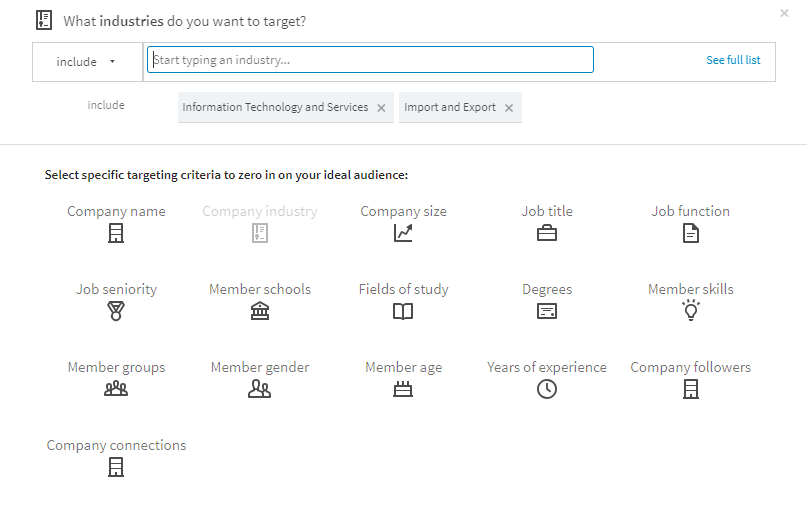807x505 pixels.
Task: Select the Job seniority medal icon
Action: (116, 311)
